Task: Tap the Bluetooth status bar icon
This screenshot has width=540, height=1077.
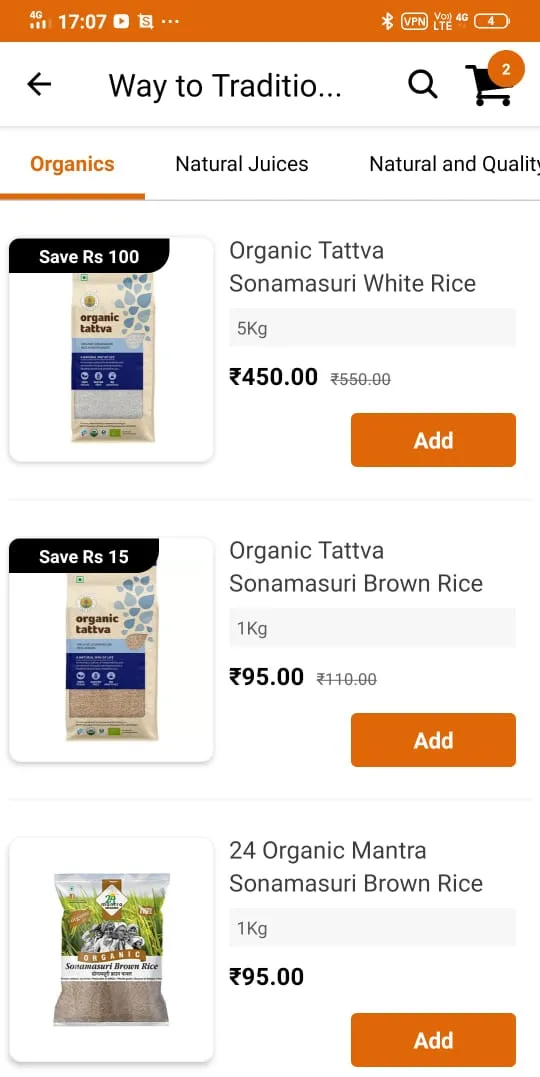Action: 387,21
